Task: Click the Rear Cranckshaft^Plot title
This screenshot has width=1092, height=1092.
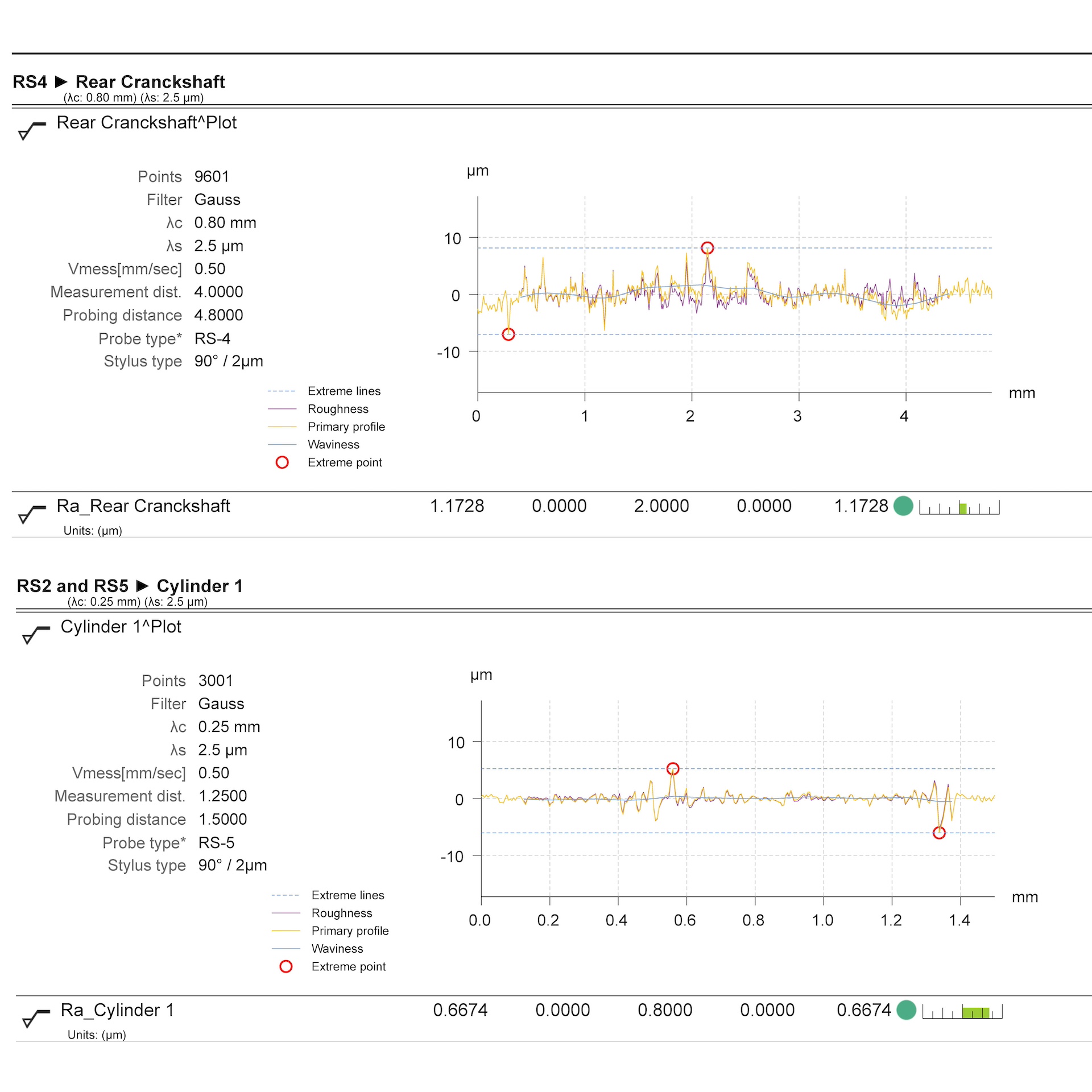Action: click(146, 122)
